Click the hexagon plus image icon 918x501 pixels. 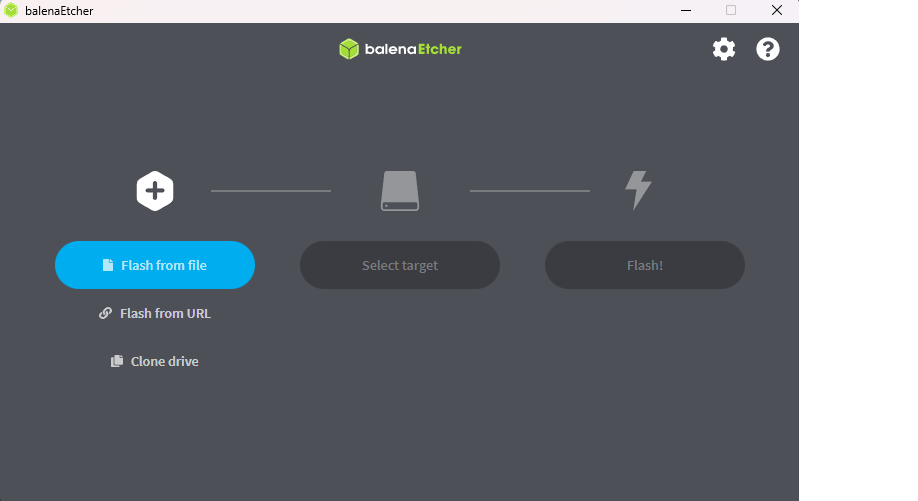coord(155,191)
